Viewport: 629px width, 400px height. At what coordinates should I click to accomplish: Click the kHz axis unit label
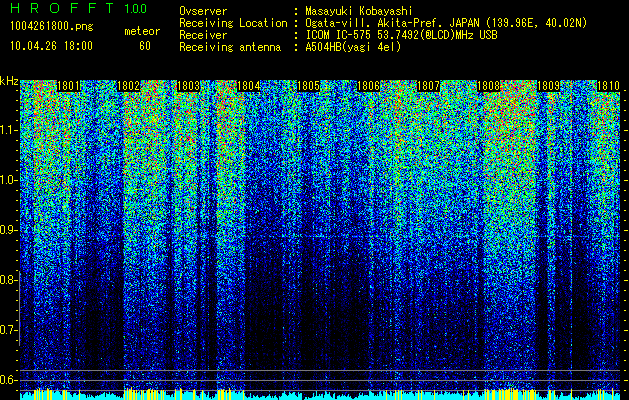coord(9,81)
